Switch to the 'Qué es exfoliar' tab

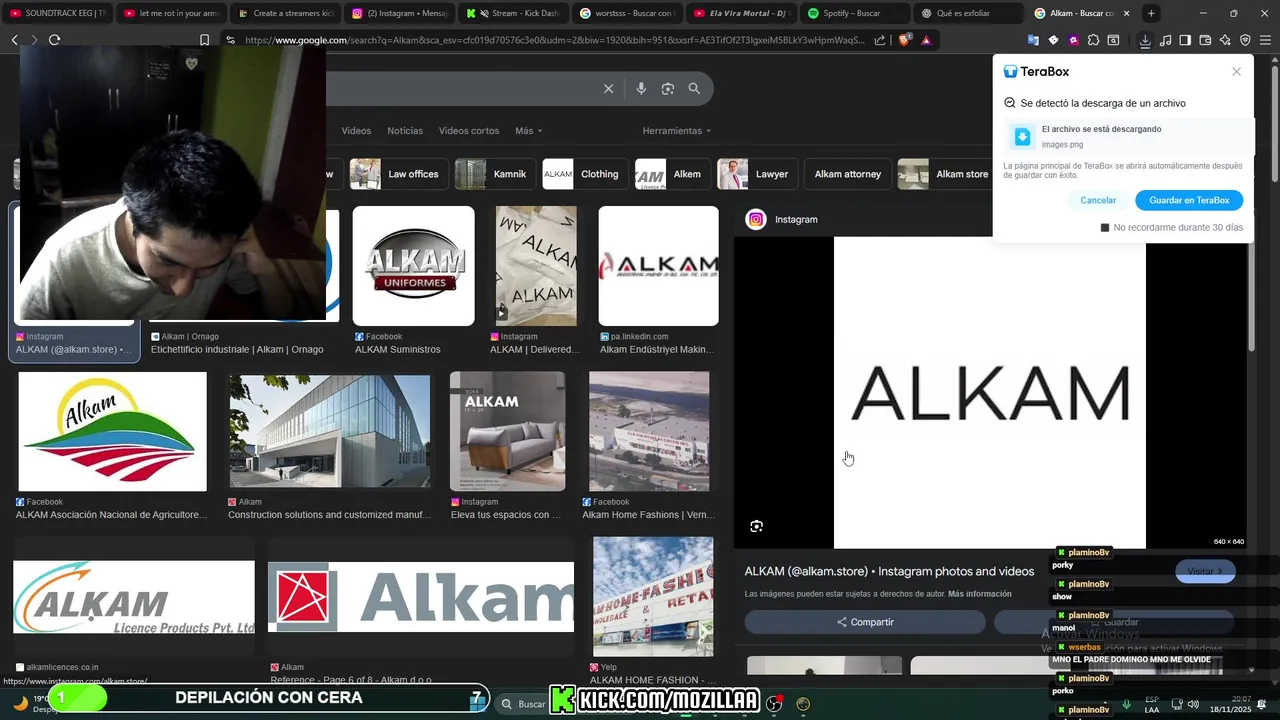click(969, 13)
